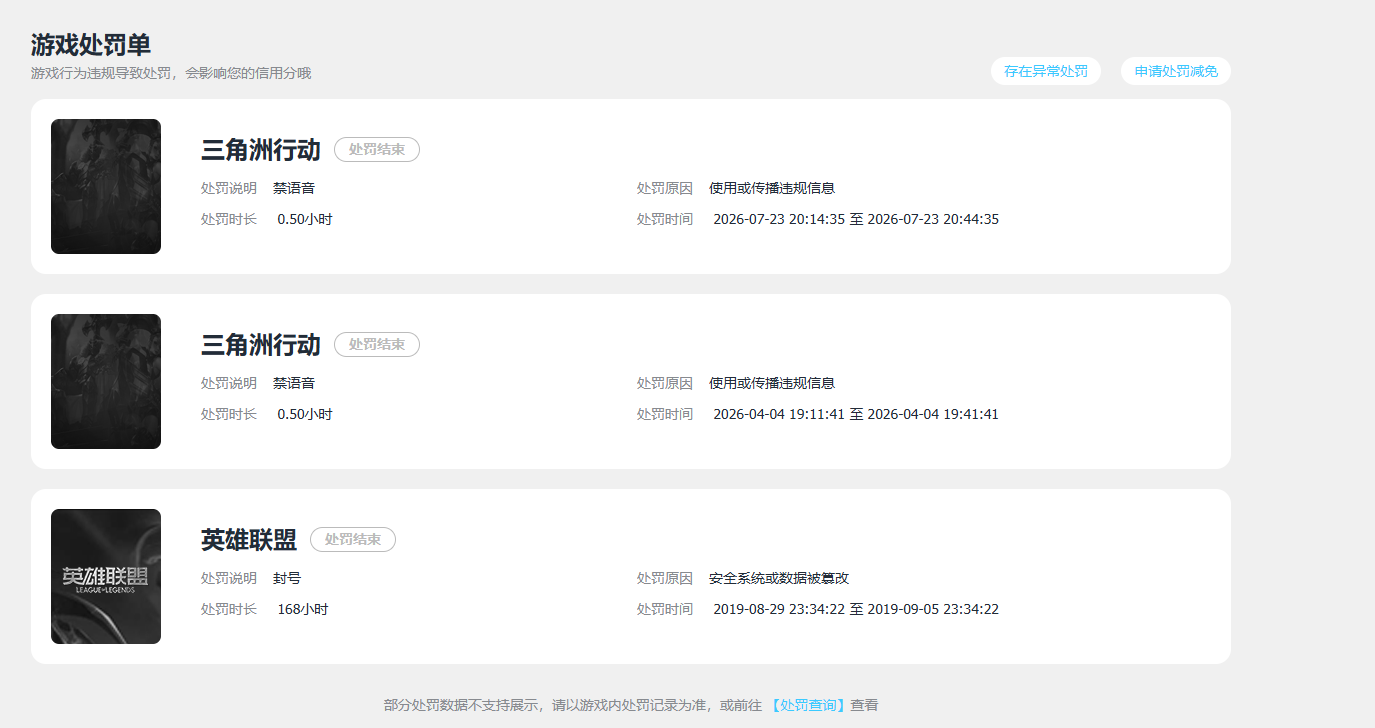Click the 存在异常处罚 button
This screenshot has height=728, width=1375.
(1046, 71)
